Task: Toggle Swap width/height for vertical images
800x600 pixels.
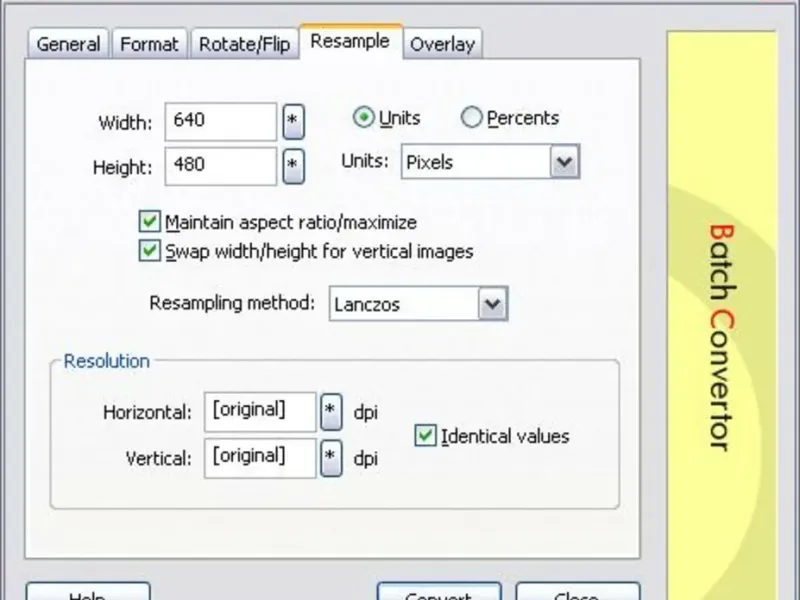Action: [149, 252]
